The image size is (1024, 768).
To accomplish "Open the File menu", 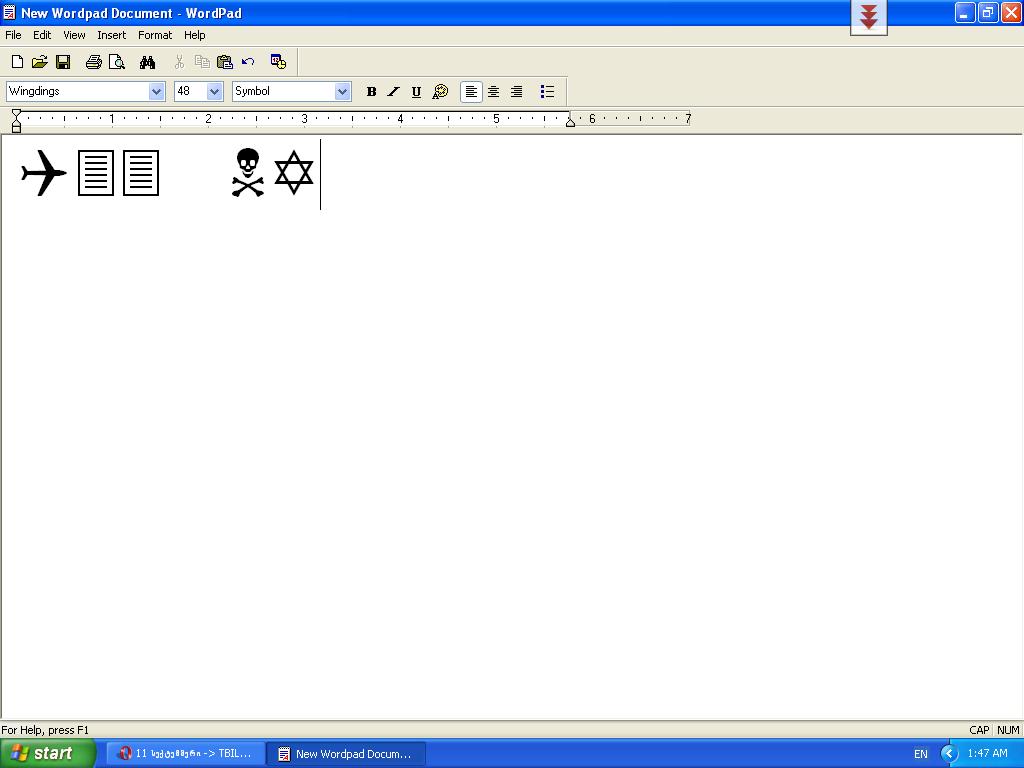I will tap(13, 35).
